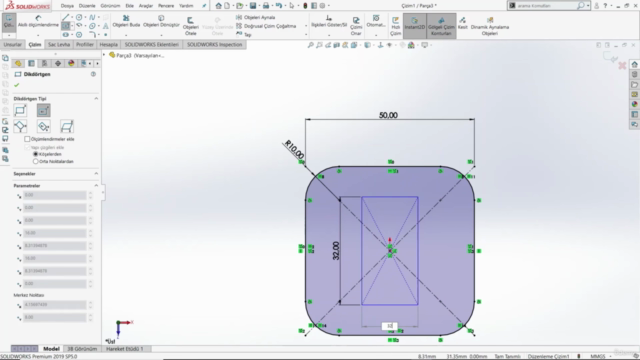Click the Home icon in quick toolbar
Viewport: 640px width, 360px height.
219,6
